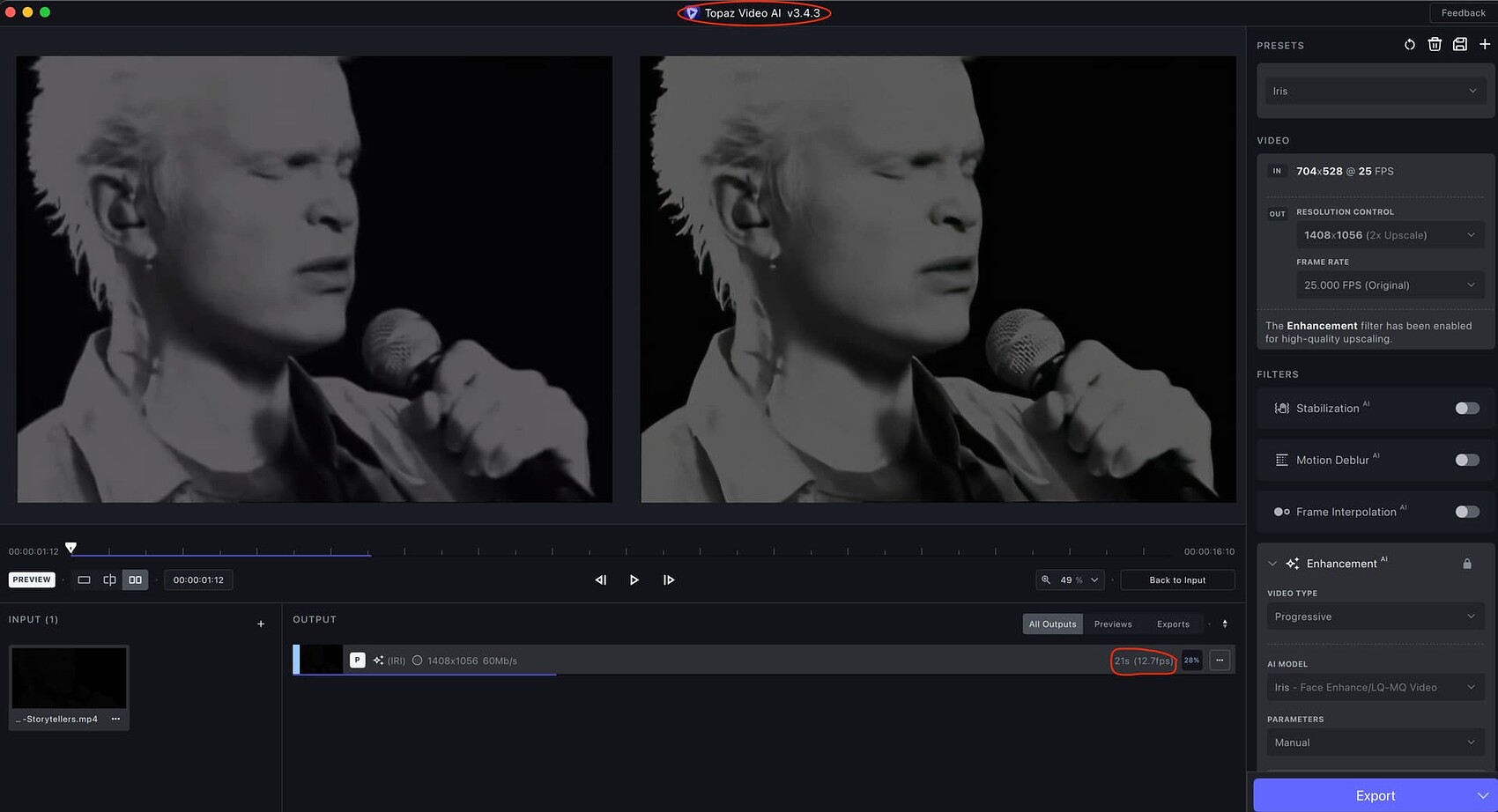Enable the Frame Interpolation filter

click(1466, 511)
